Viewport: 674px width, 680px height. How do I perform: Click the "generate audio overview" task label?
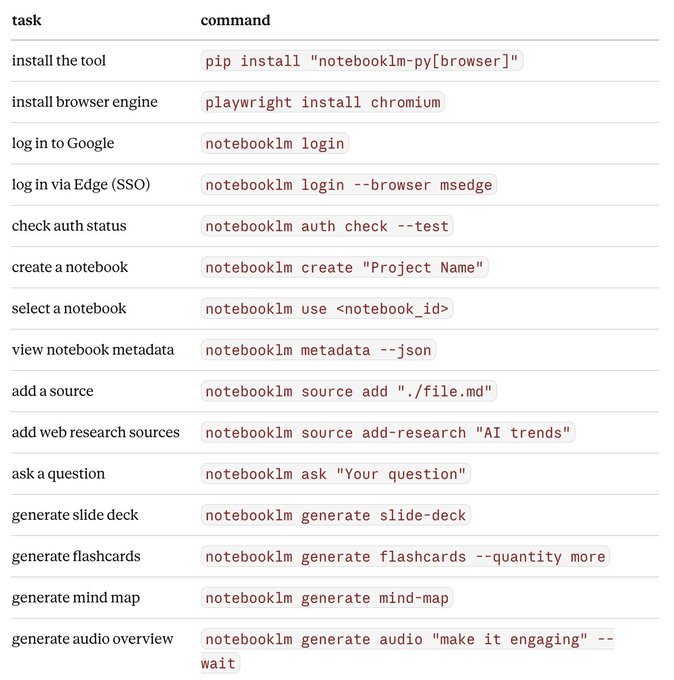tap(92, 639)
